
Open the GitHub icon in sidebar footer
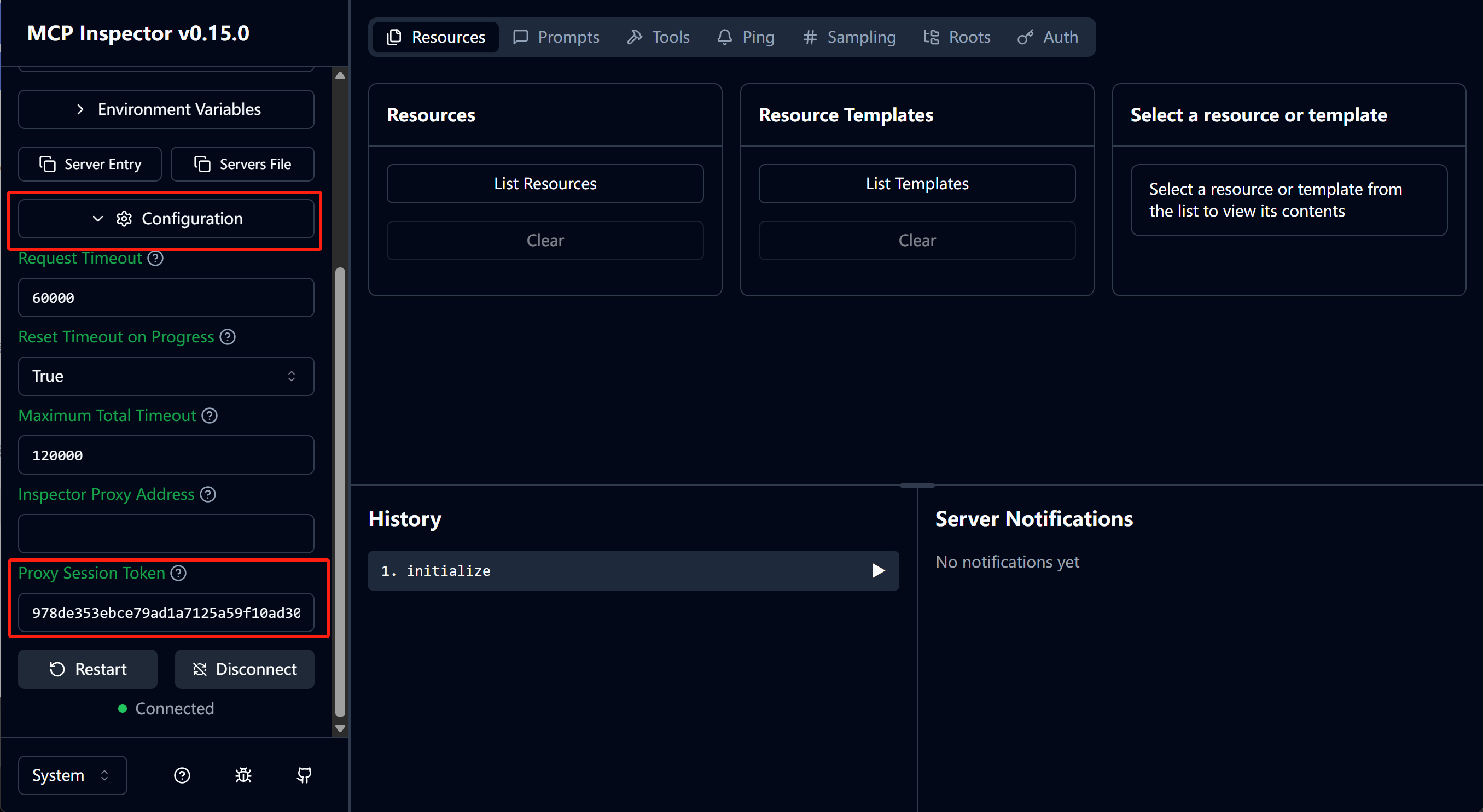pos(304,775)
